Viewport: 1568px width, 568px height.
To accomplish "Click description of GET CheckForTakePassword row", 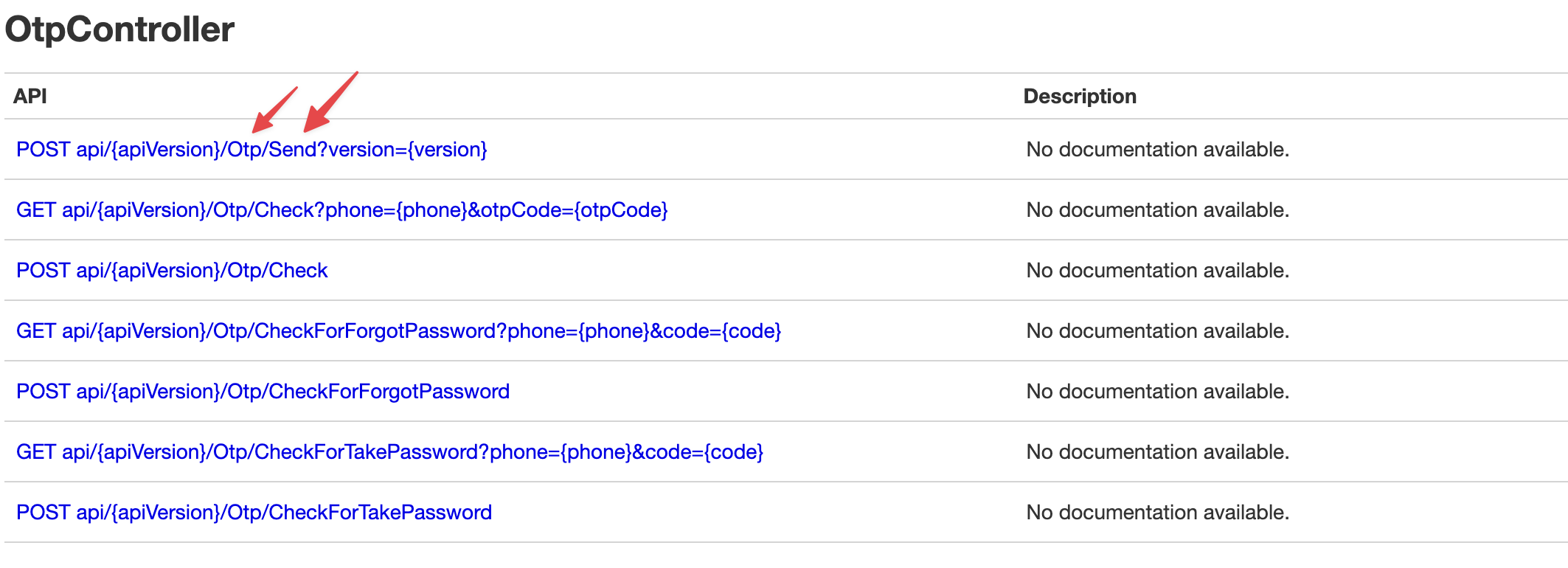I will coord(1158,452).
